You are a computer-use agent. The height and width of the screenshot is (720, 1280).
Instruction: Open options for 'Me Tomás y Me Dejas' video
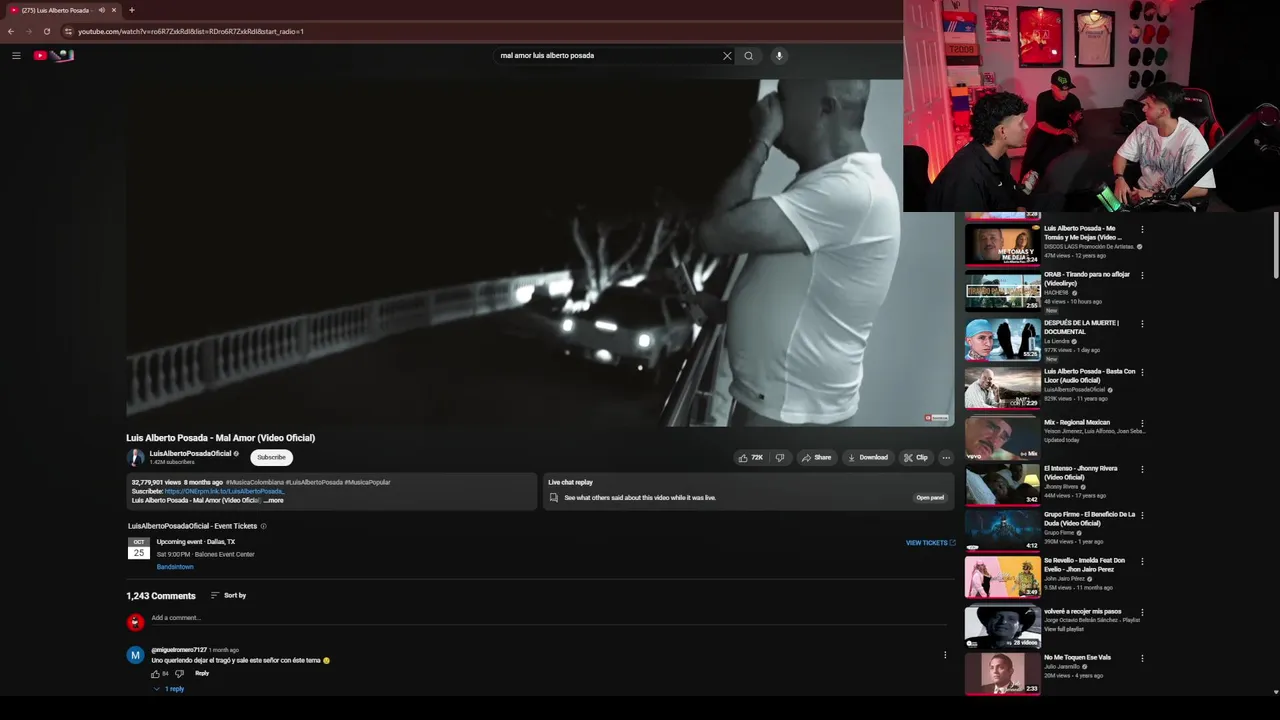1142,229
